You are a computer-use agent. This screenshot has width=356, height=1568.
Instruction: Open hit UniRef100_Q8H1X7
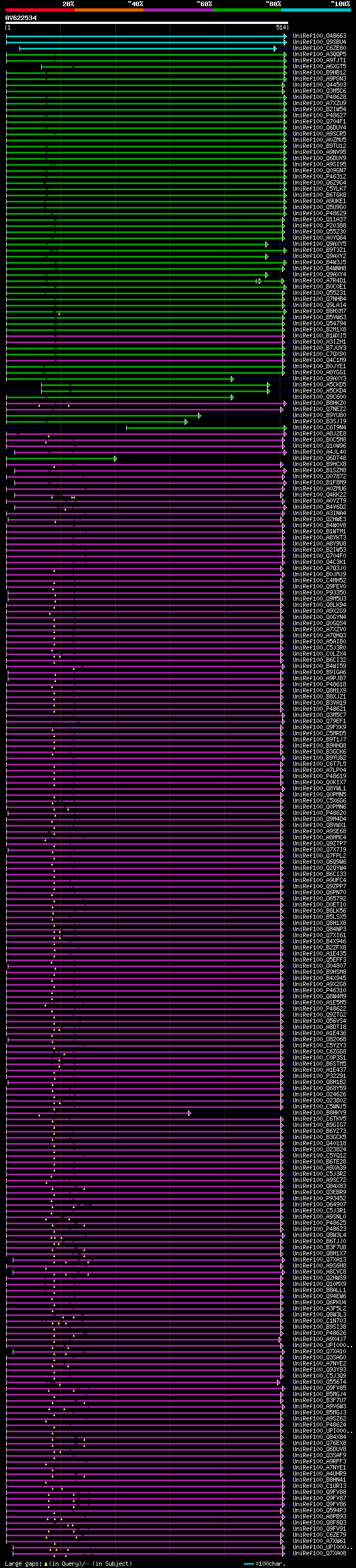coord(319,1253)
